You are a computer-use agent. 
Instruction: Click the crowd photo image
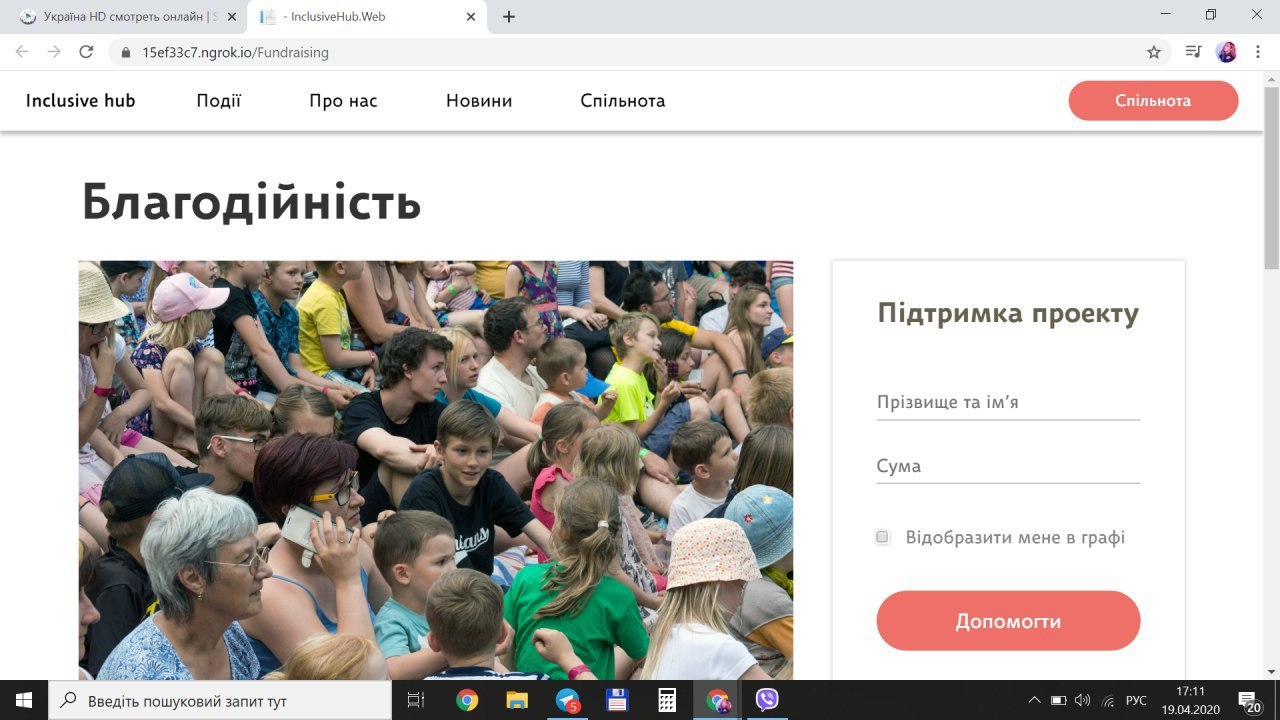(x=436, y=470)
